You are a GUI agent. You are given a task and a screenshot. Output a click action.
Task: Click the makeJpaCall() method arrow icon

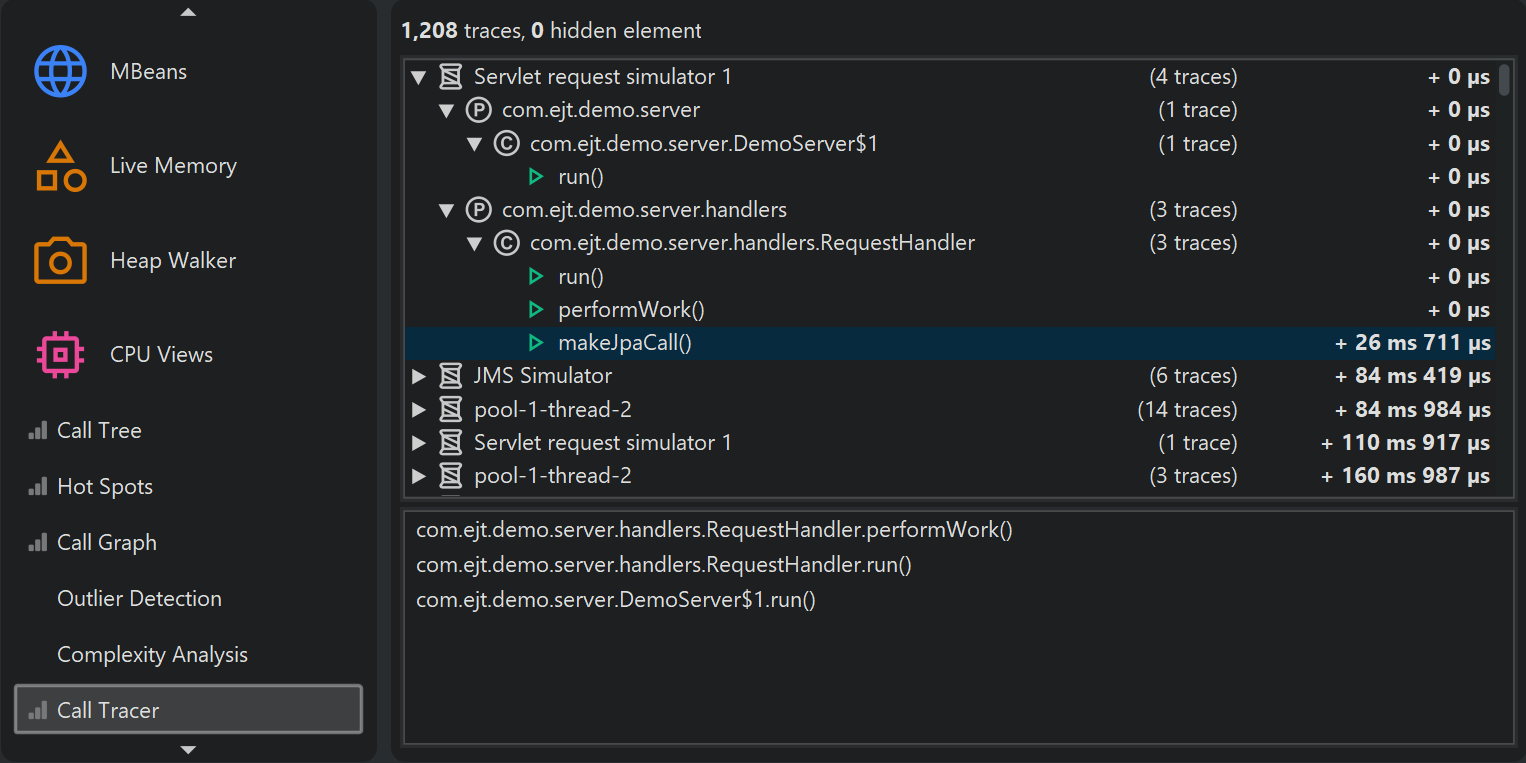[536, 343]
